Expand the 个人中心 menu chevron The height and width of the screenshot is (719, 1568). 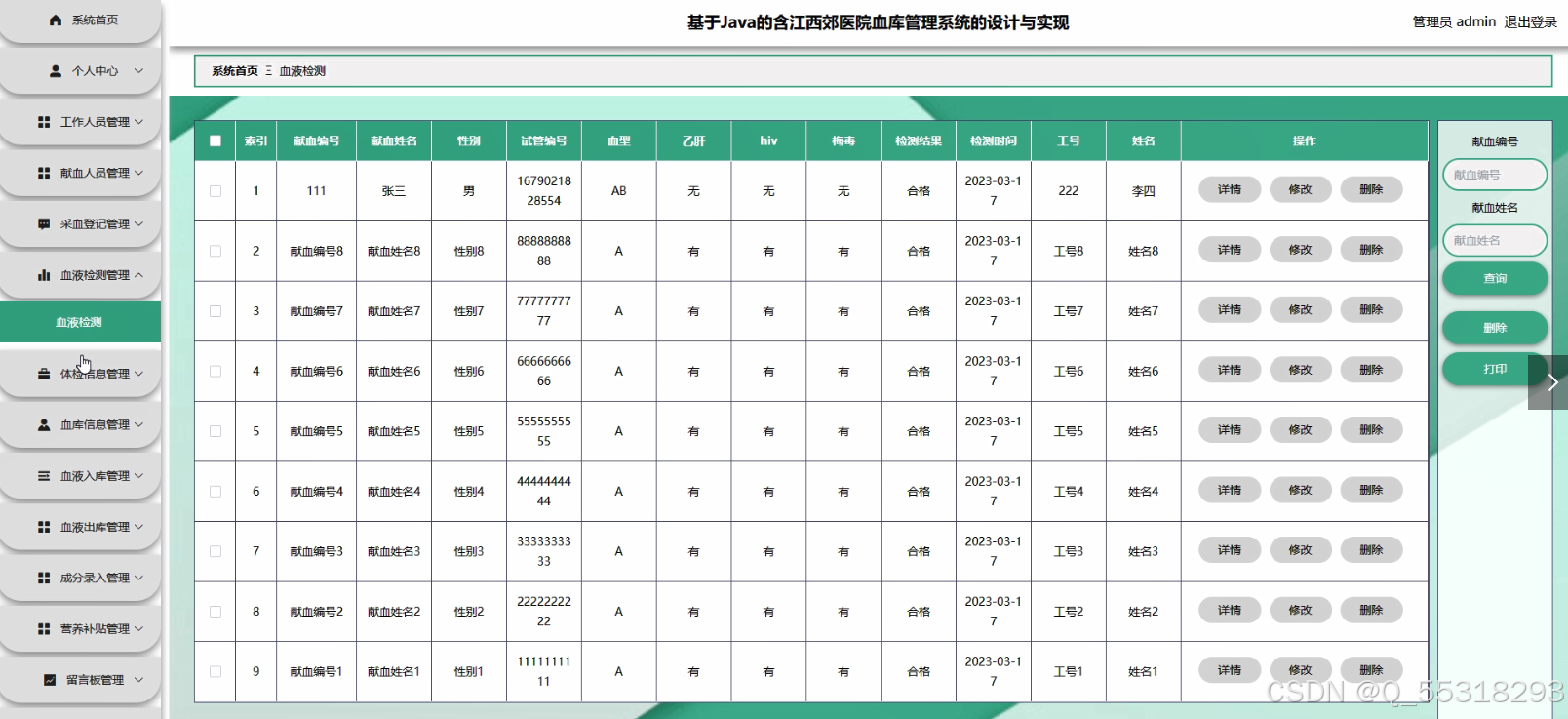138,71
